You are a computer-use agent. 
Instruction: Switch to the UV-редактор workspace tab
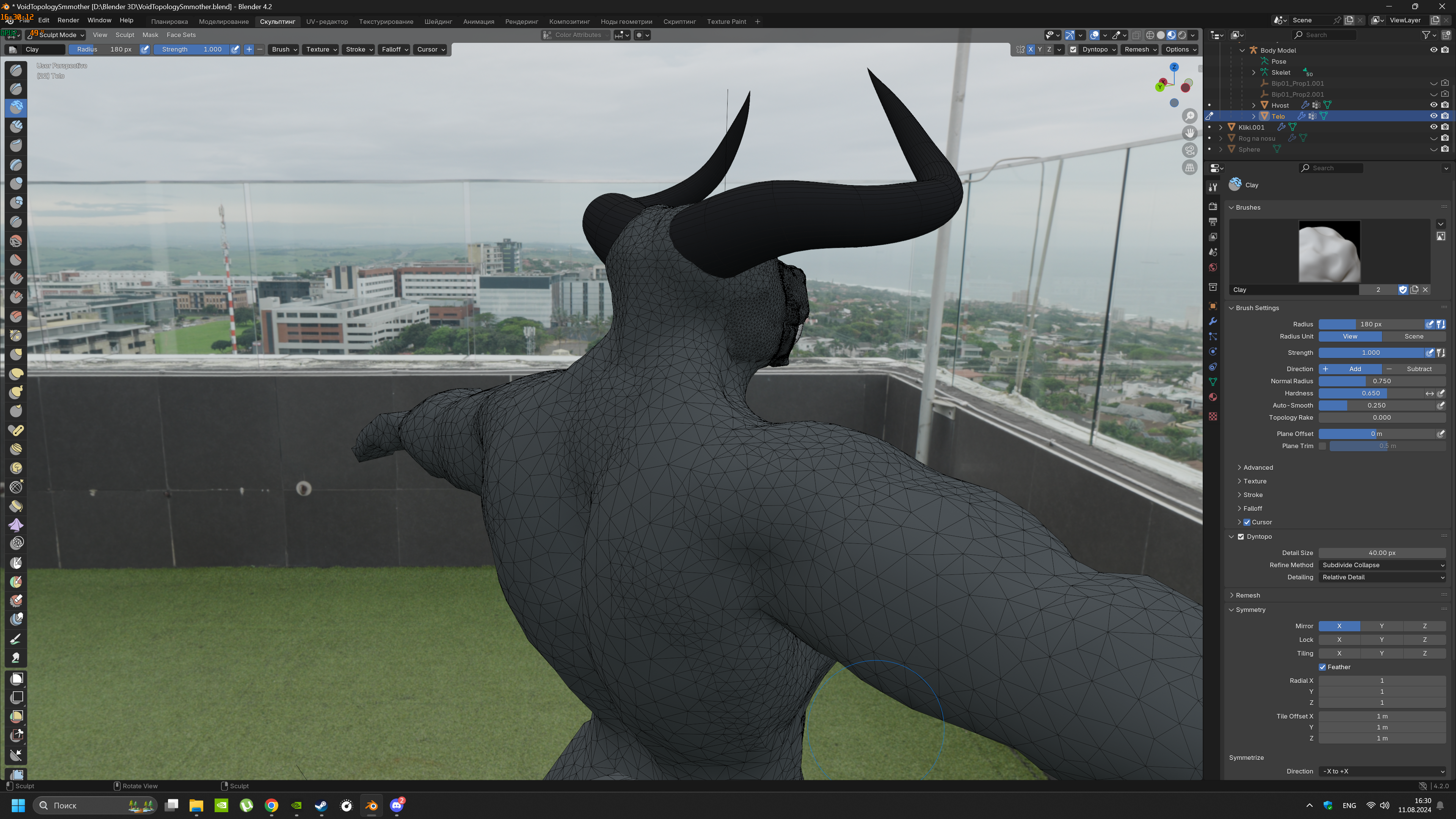327,22
